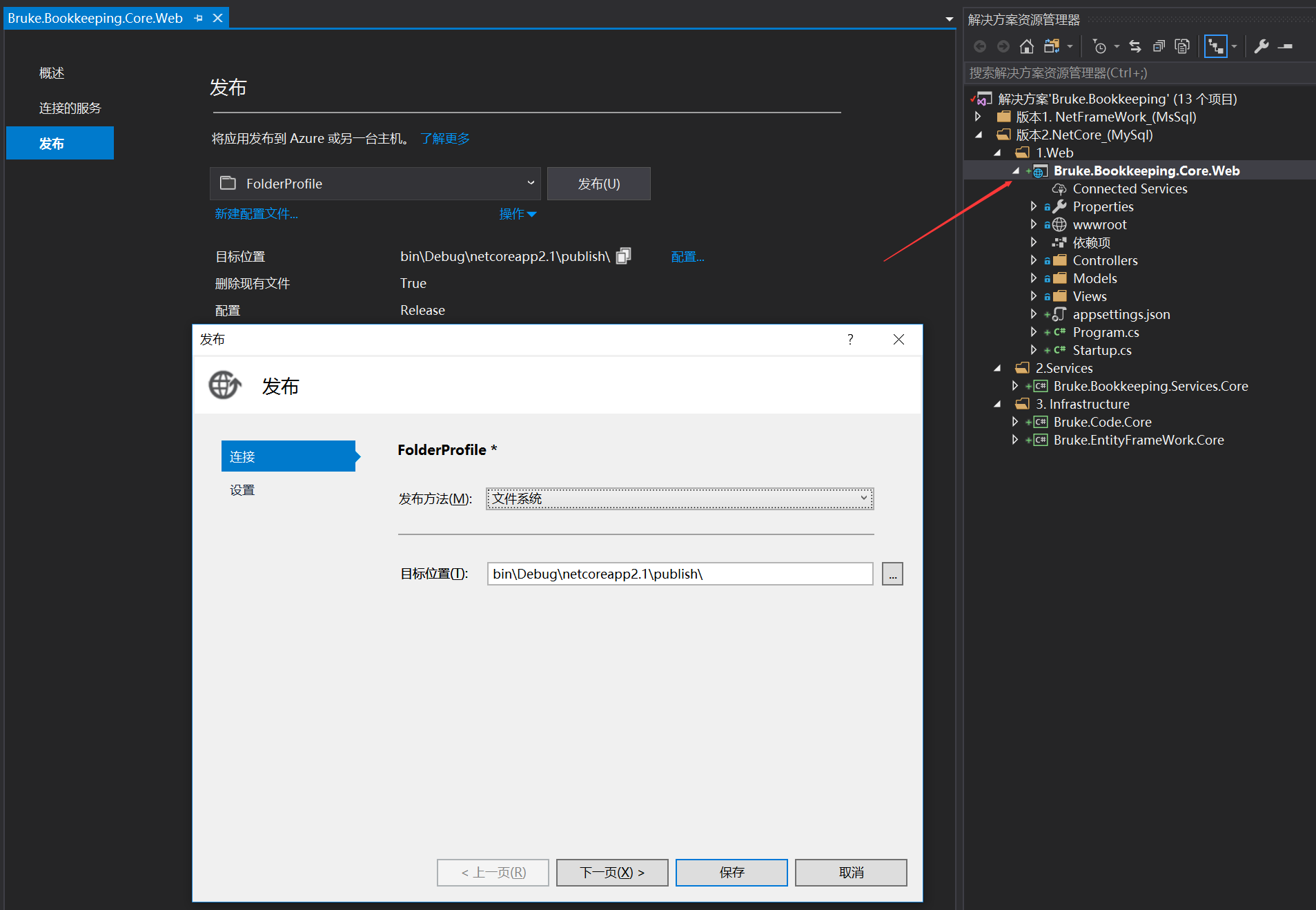Click 新建配置文件... link

(x=256, y=214)
